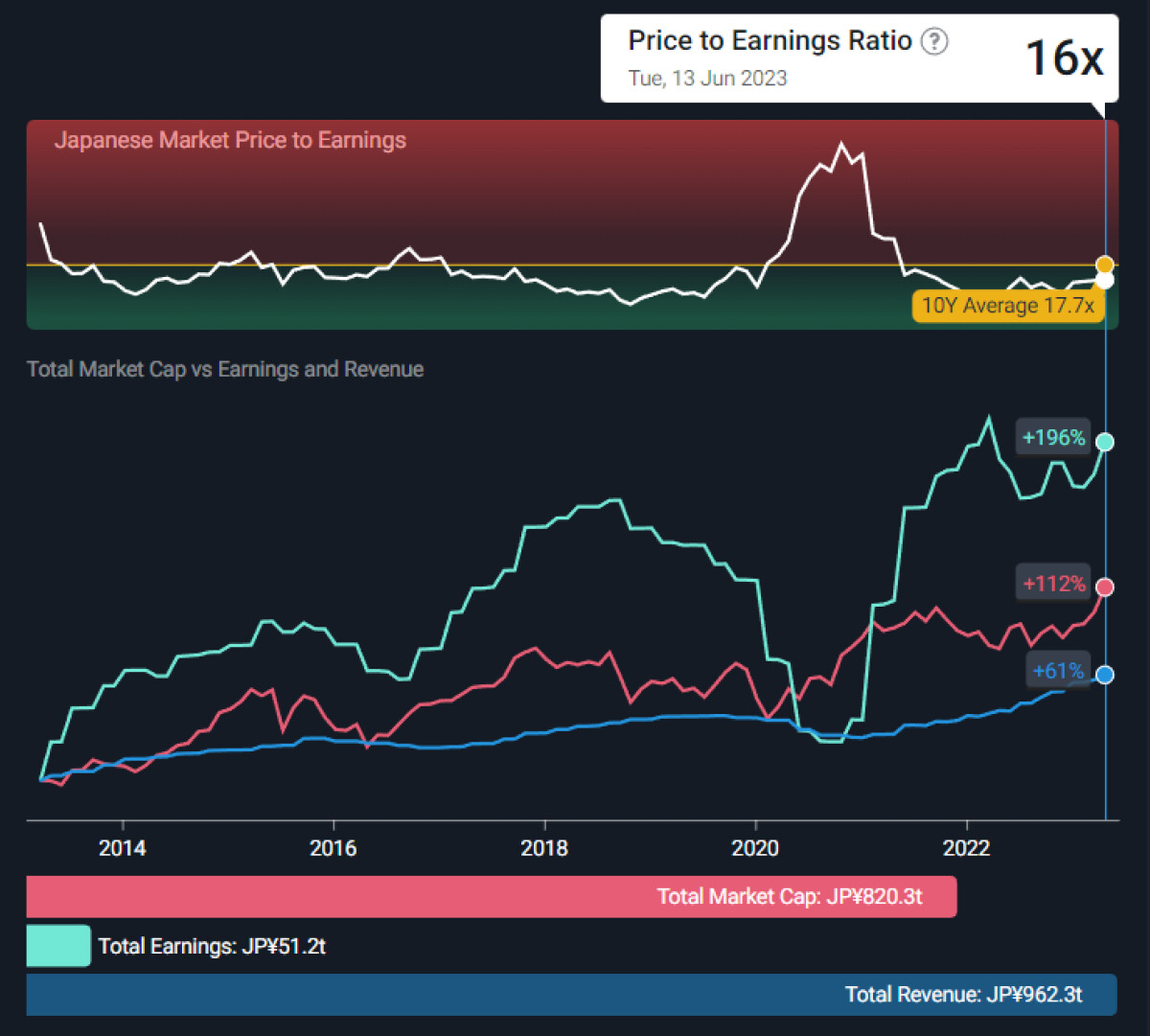
Task: Click the 2014 label on the time axis
Action: [123, 848]
